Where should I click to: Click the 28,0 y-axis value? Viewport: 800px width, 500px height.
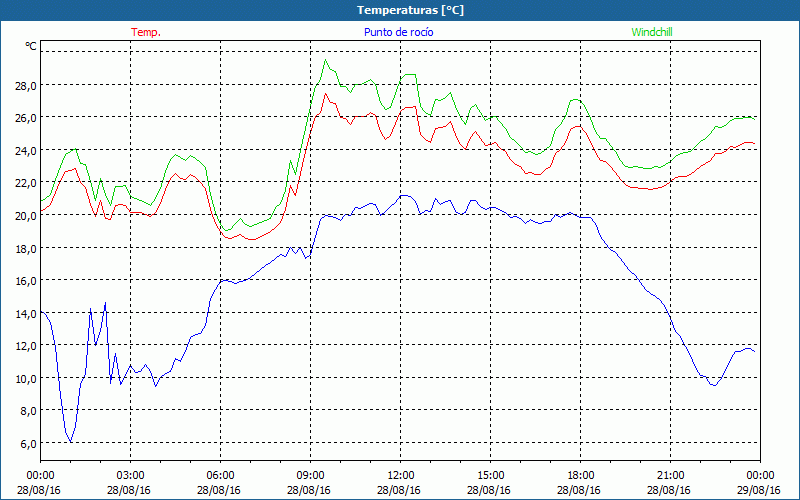[x=25, y=85]
